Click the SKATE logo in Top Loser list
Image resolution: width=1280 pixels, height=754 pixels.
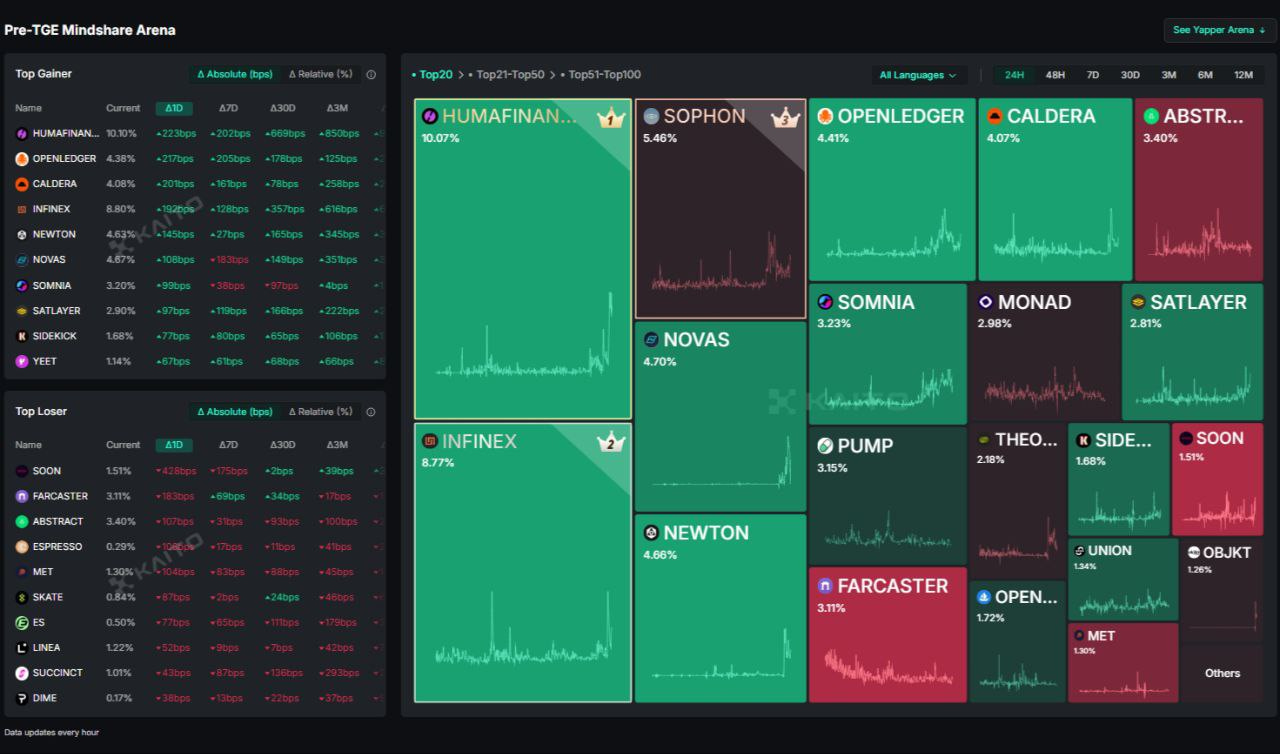point(22,597)
